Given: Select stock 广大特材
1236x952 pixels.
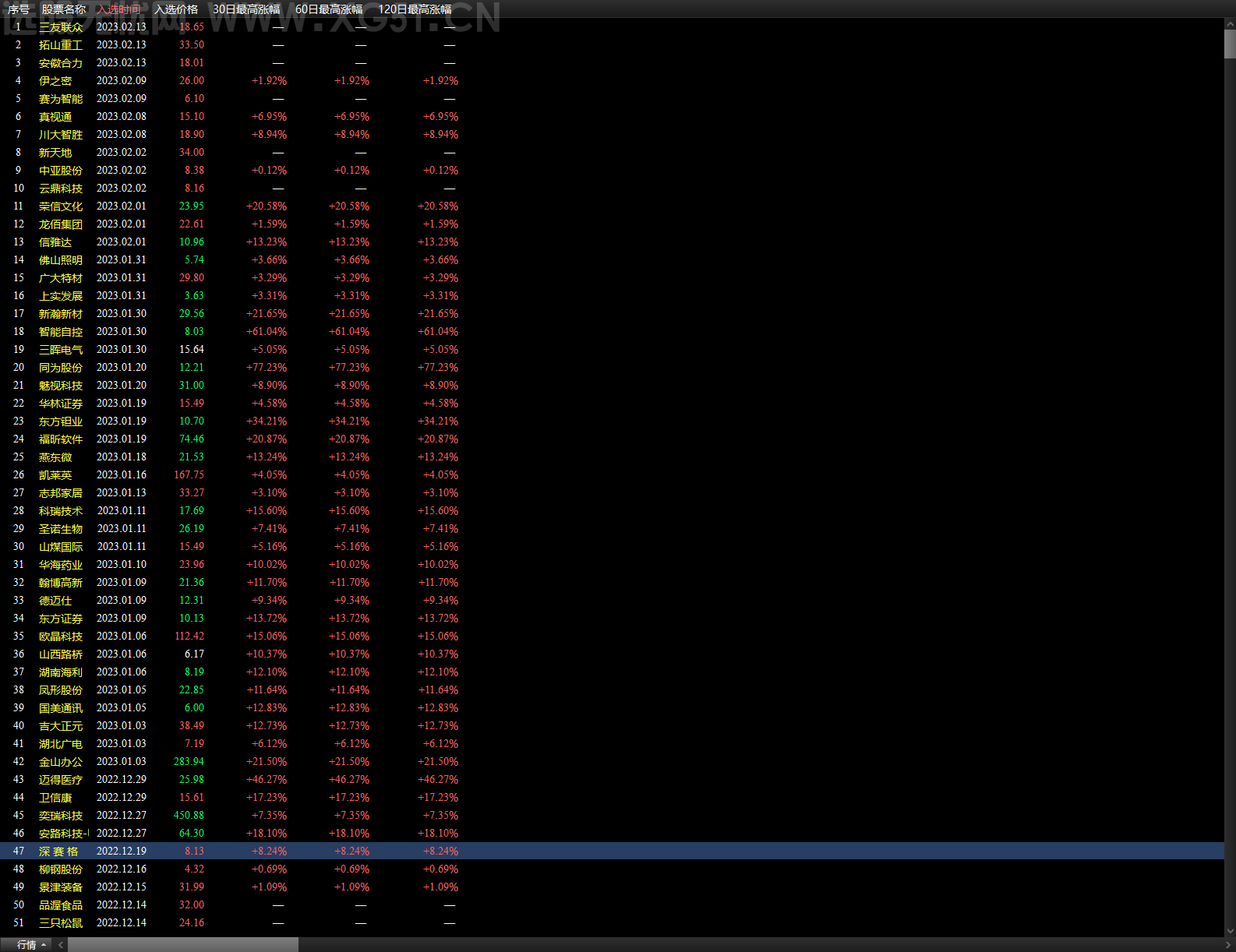Looking at the screenshot, I should (61, 278).
